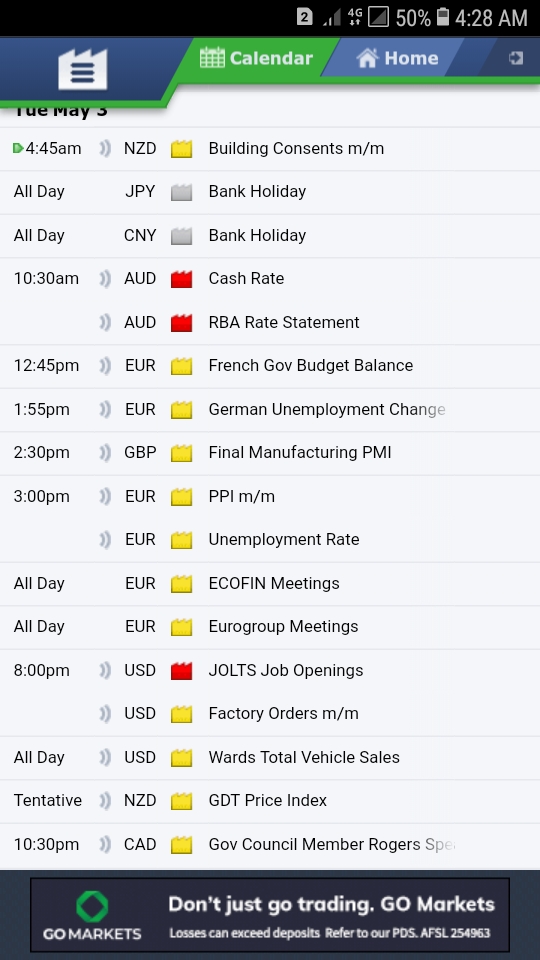Tap the gray impact icon for JPY Bank Holiday
Screen dimensions: 540x960
[181, 192]
